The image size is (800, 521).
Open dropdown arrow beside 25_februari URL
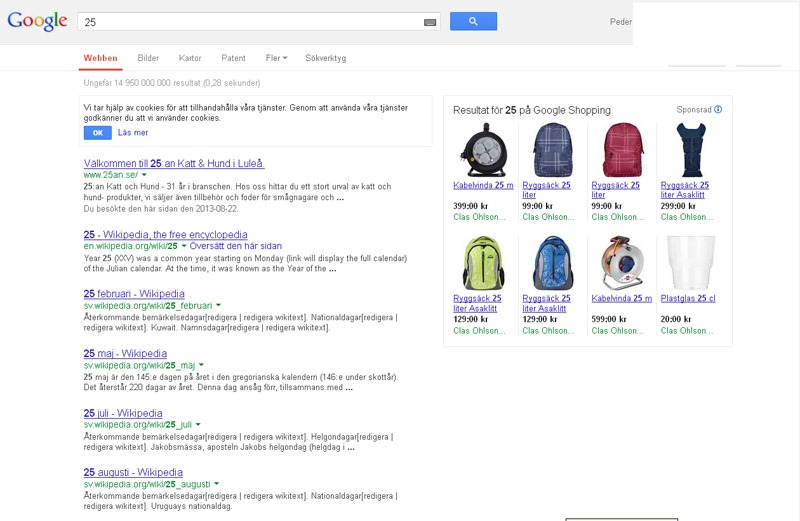pyautogui.click(x=219, y=304)
